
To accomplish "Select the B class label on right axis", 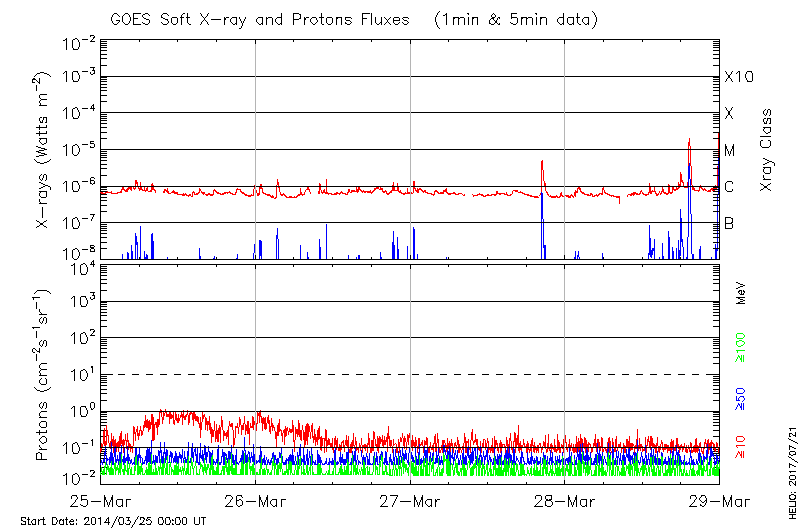I will 729,223.
